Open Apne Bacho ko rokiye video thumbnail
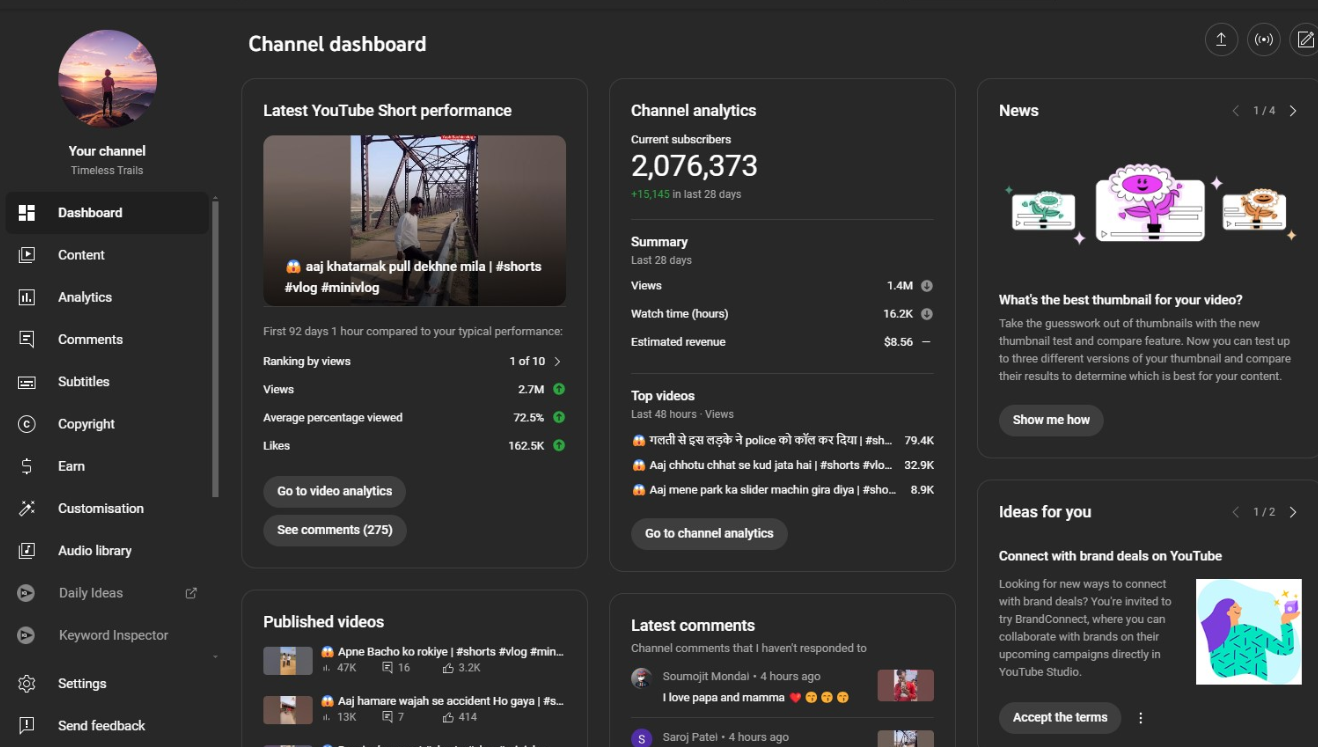The image size is (1318, 747). [288, 661]
